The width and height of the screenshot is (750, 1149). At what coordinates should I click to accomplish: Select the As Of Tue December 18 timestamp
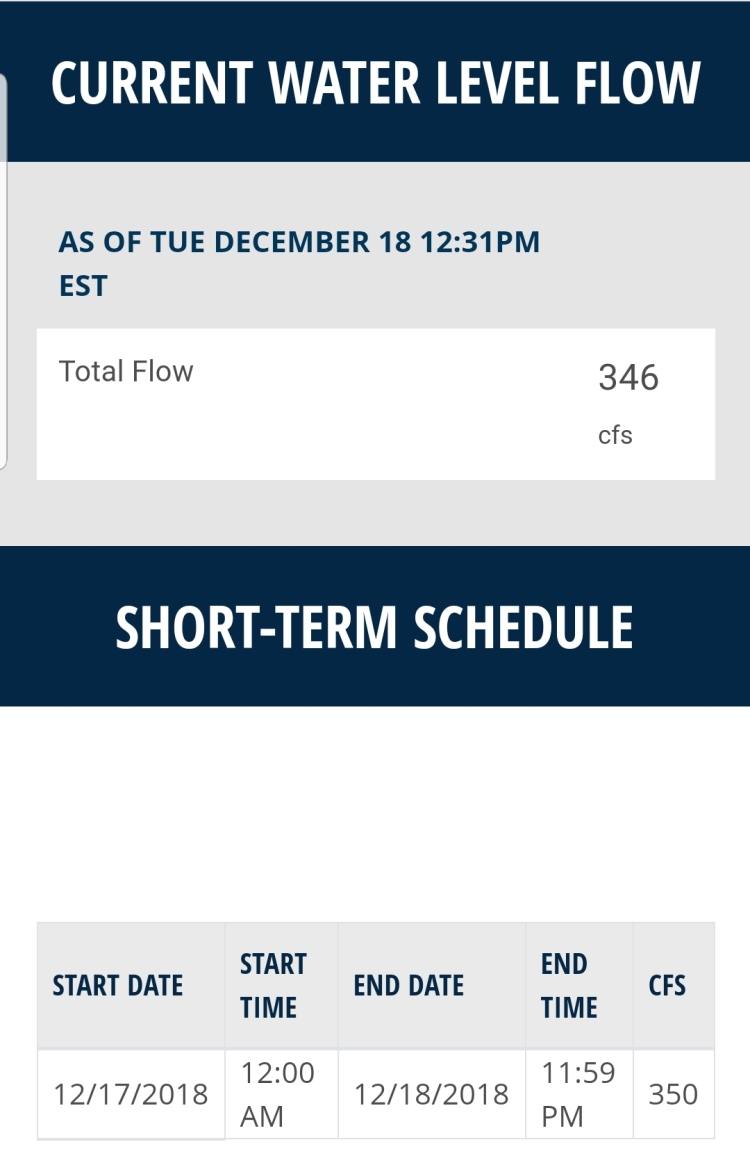click(299, 264)
